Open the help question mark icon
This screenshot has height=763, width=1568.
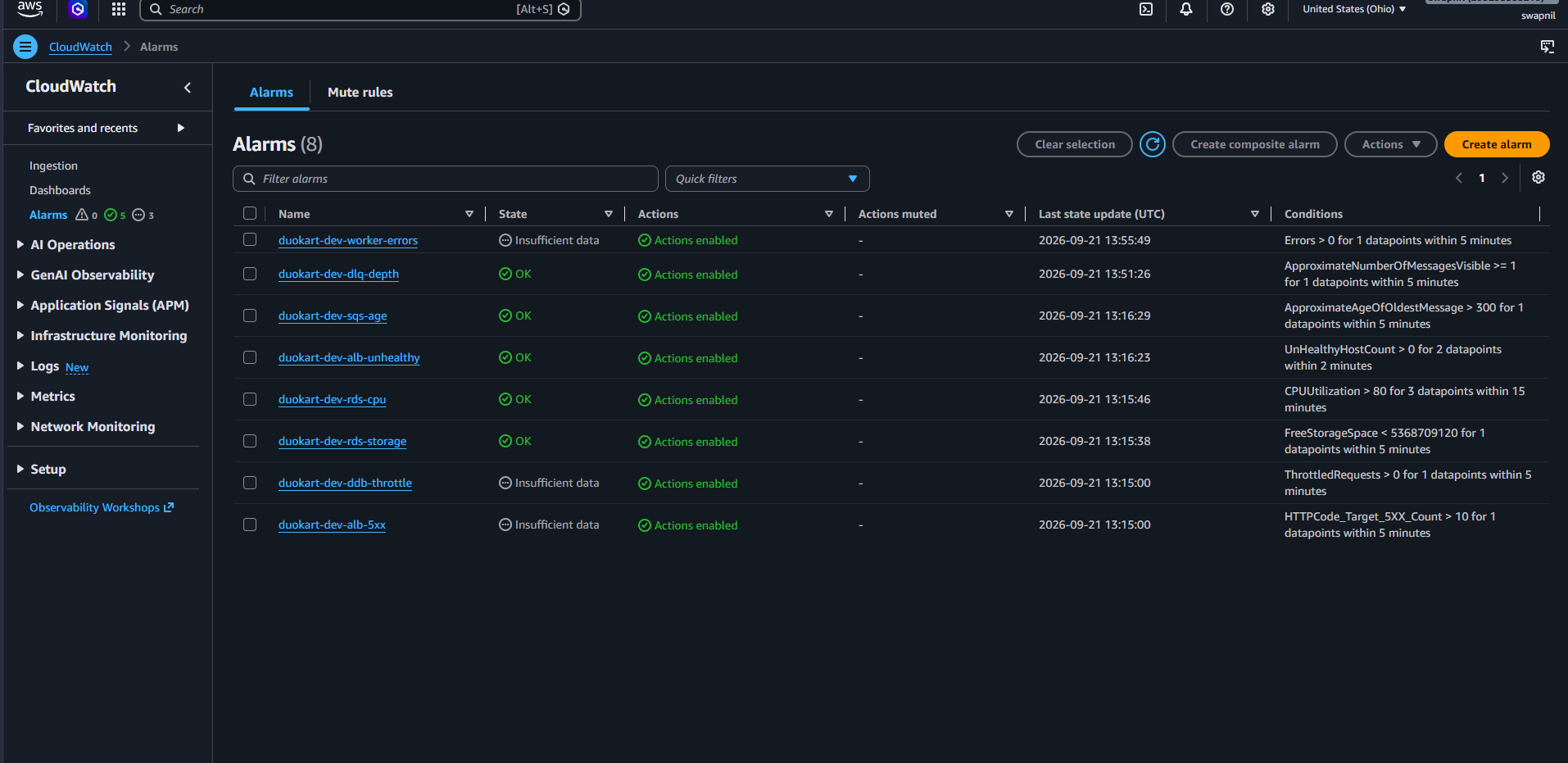pos(1227,9)
